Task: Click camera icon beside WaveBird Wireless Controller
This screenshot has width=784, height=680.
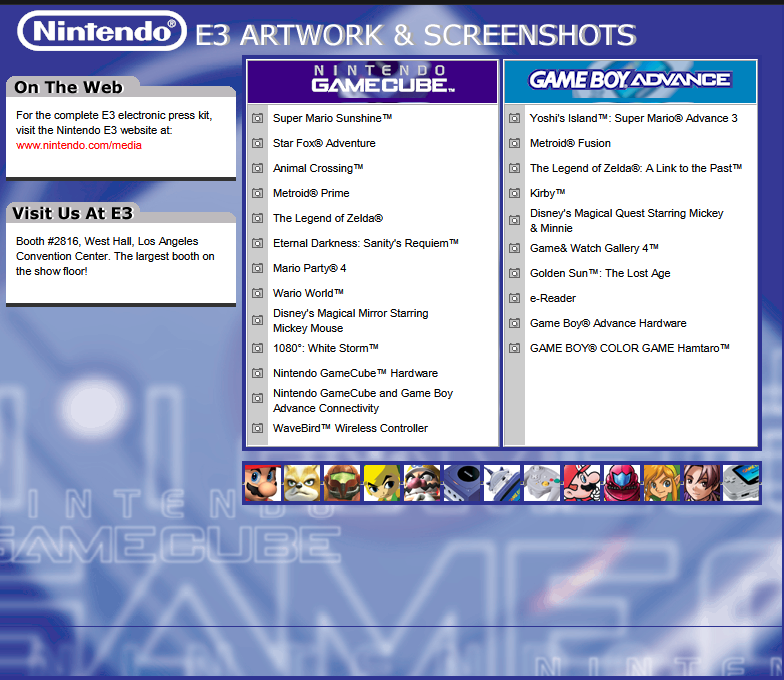Action: tap(258, 428)
